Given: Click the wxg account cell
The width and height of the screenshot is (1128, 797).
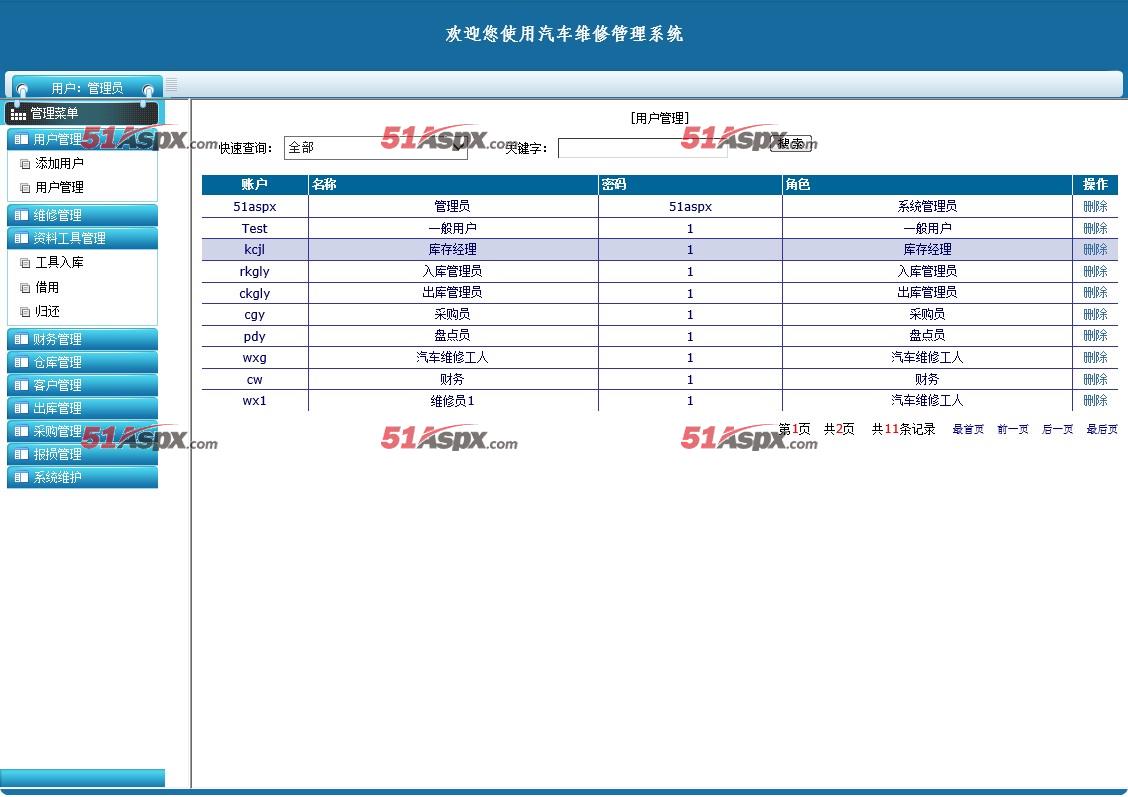Looking at the screenshot, I should 255,357.
